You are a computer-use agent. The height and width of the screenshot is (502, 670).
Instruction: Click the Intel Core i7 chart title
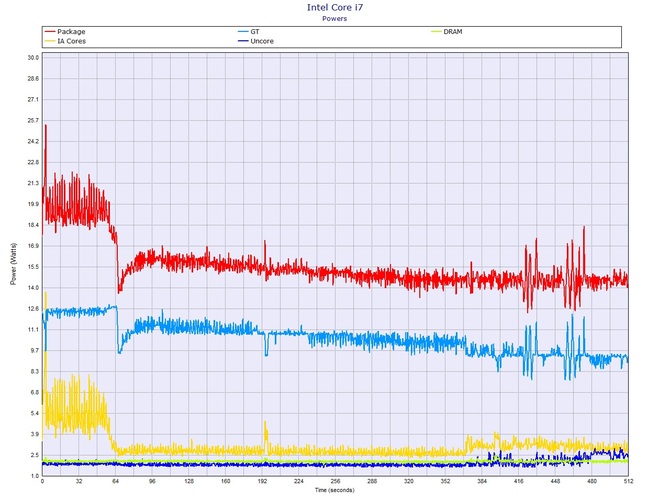coord(335,7)
